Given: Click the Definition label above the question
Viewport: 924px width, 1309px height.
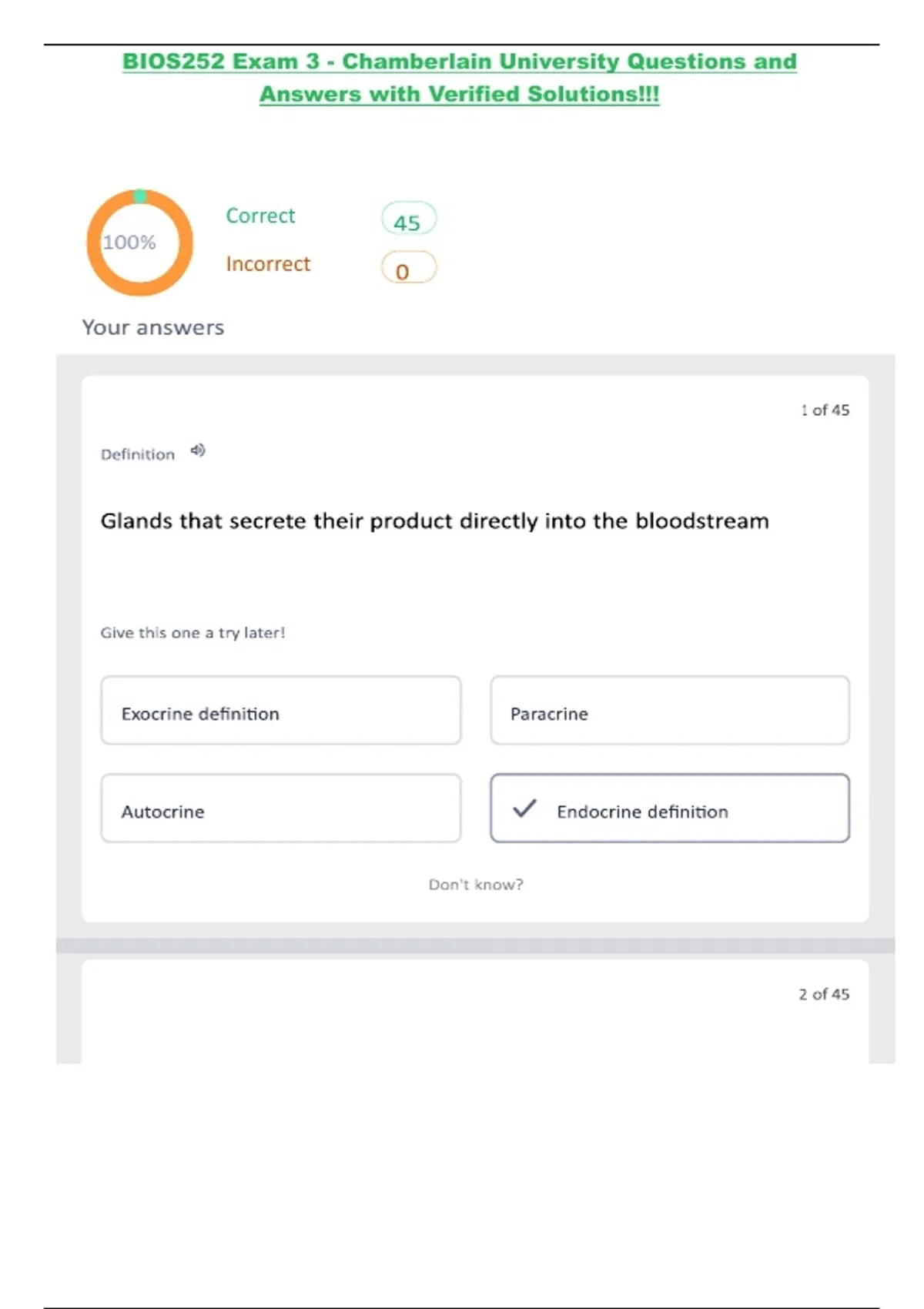Looking at the screenshot, I should coord(138,455).
